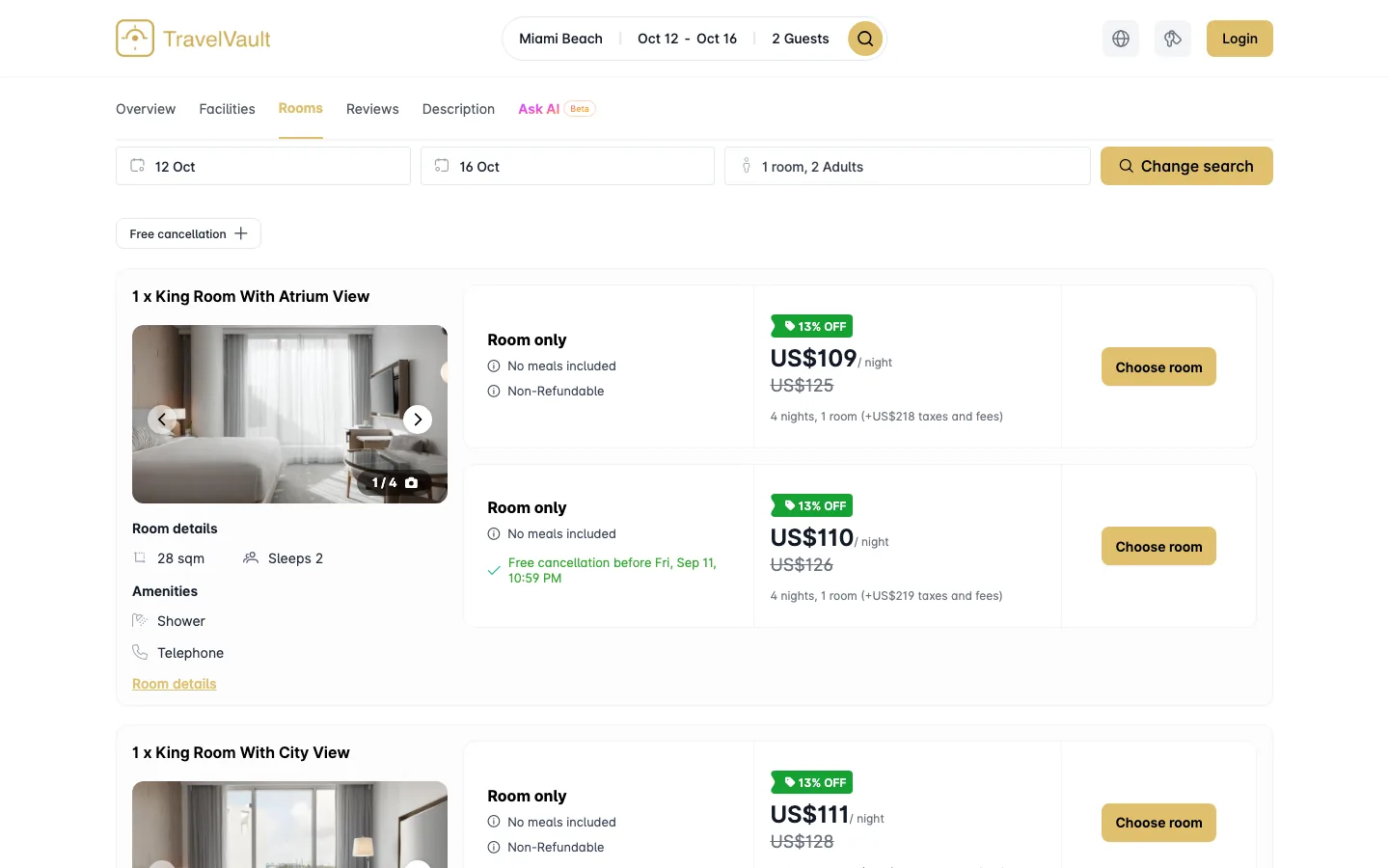The image size is (1389, 868).
Task: Click info icon by US$109 No meals included
Action: click(494, 366)
